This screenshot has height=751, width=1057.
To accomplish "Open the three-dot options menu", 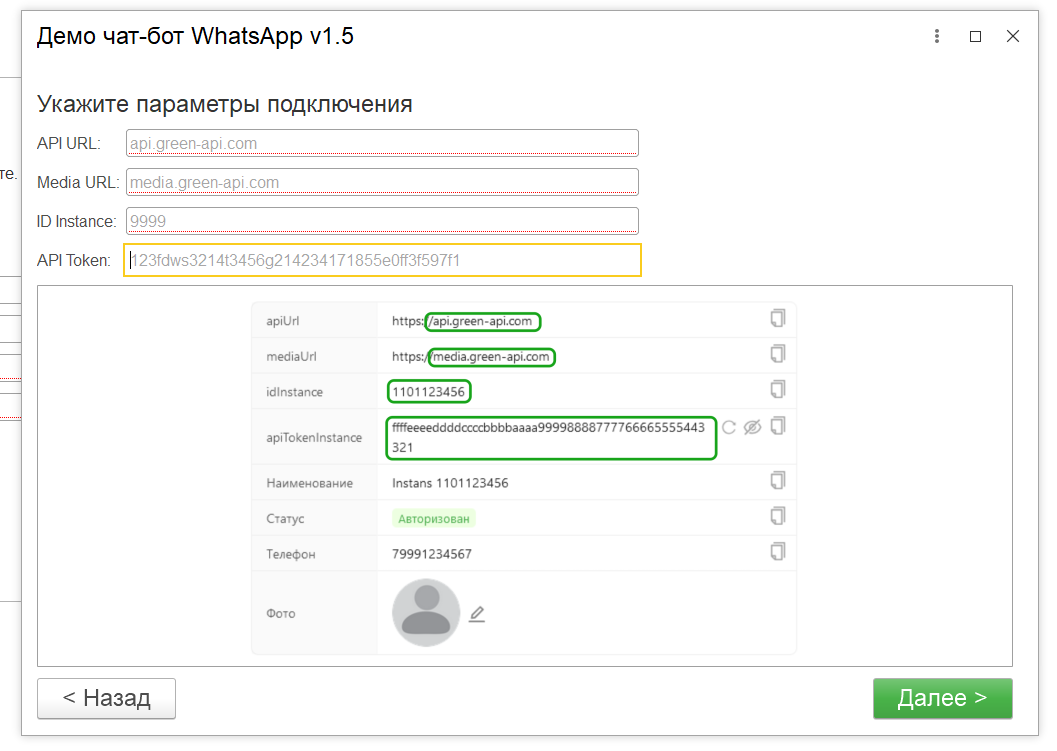I will click(x=937, y=35).
